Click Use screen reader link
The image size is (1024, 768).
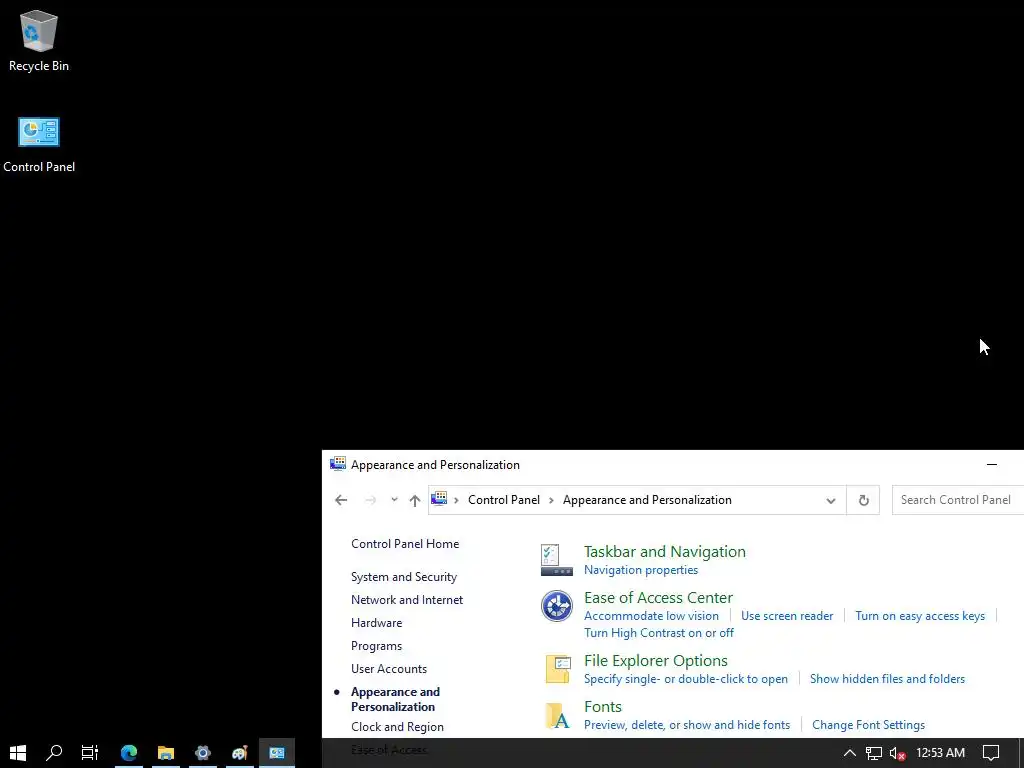tap(787, 616)
